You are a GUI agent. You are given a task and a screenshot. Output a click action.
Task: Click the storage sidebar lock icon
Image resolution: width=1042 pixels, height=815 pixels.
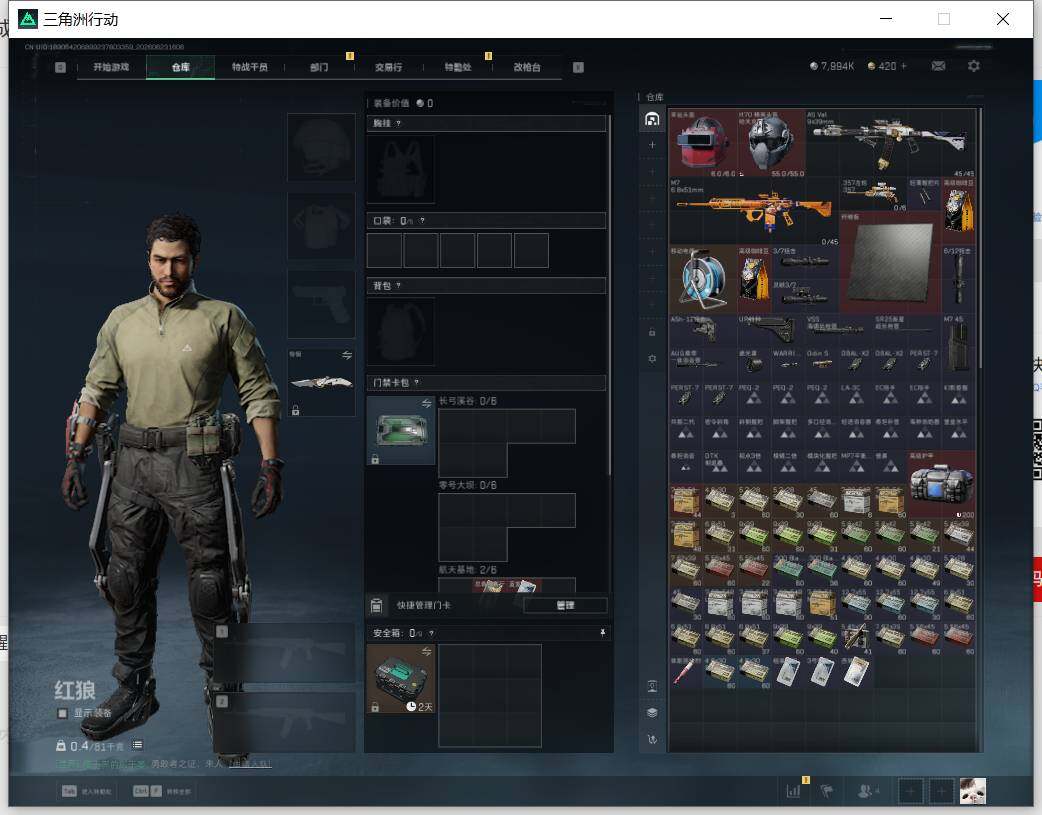coord(652,332)
